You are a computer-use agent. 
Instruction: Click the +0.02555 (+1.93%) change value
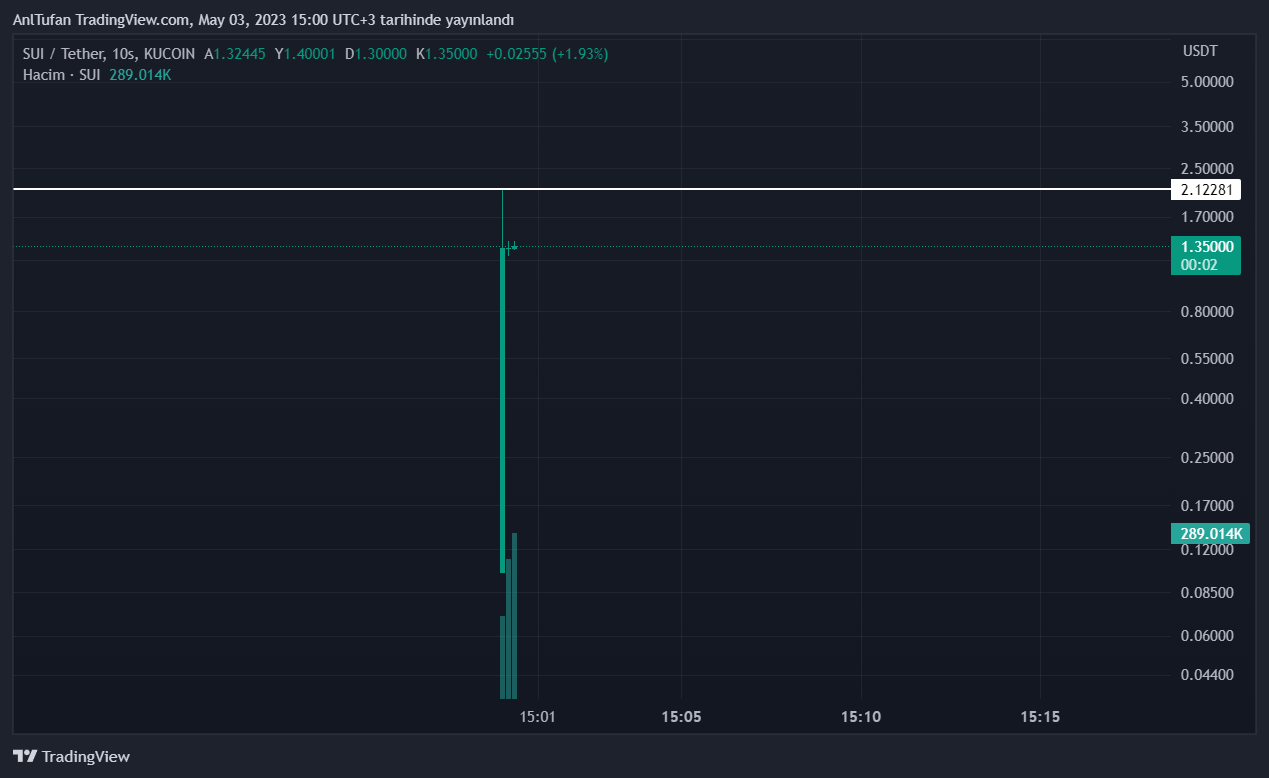(546, 54)
